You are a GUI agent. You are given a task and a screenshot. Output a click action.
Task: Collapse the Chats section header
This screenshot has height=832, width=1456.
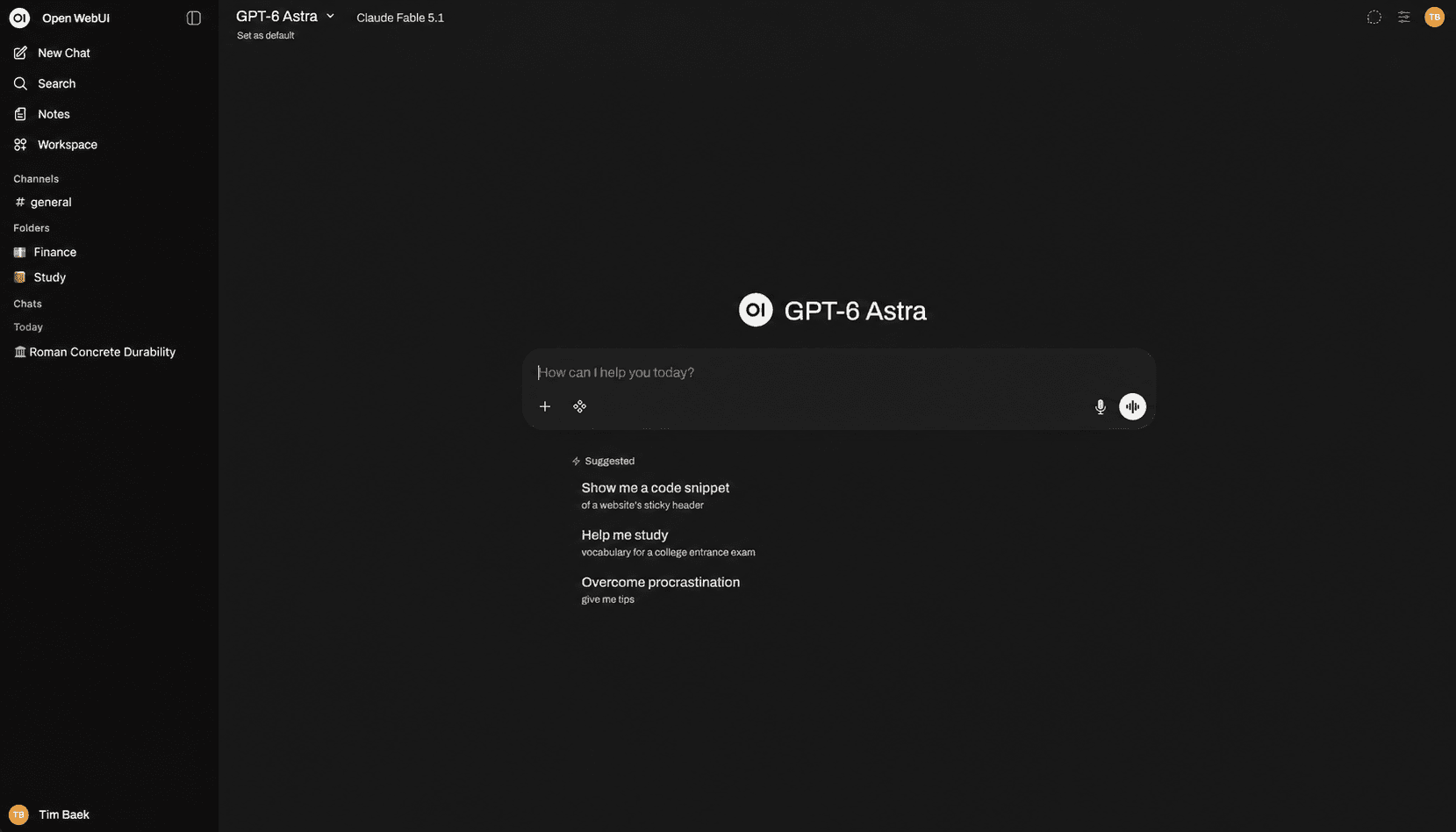click(27, 304)
